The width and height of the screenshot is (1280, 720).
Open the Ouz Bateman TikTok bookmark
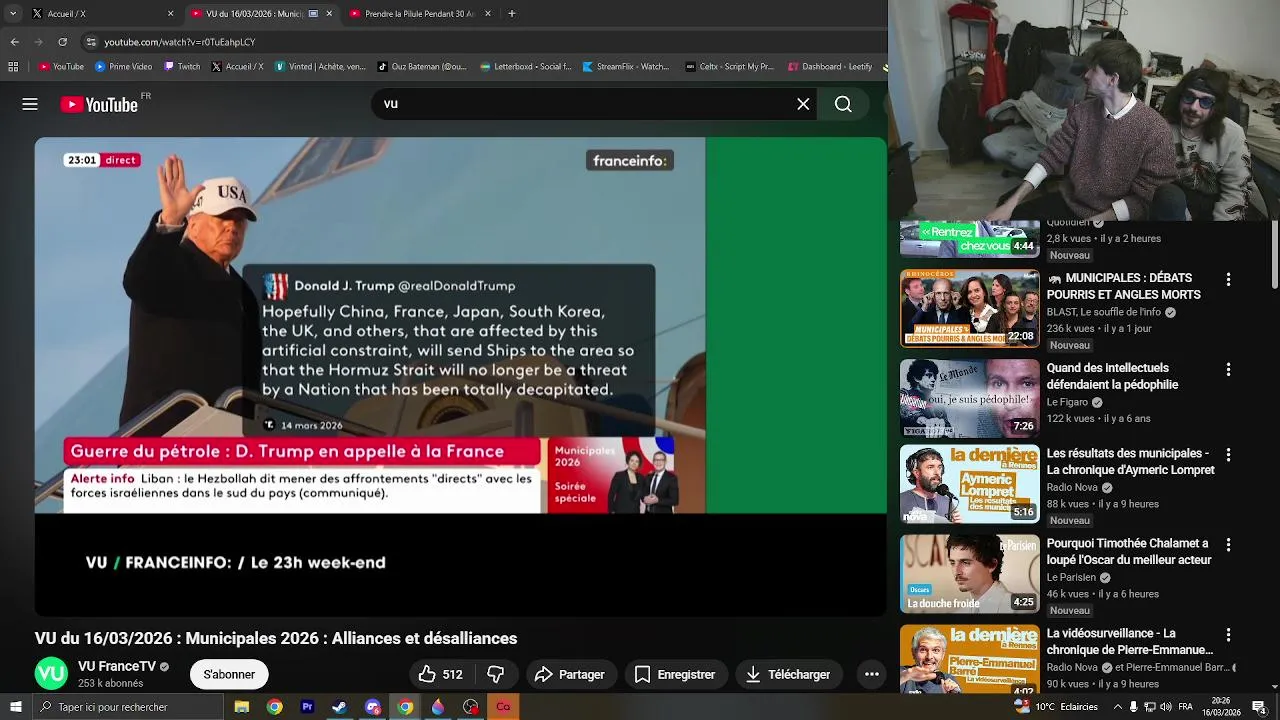pyautogui.click(x=422, y=67)
